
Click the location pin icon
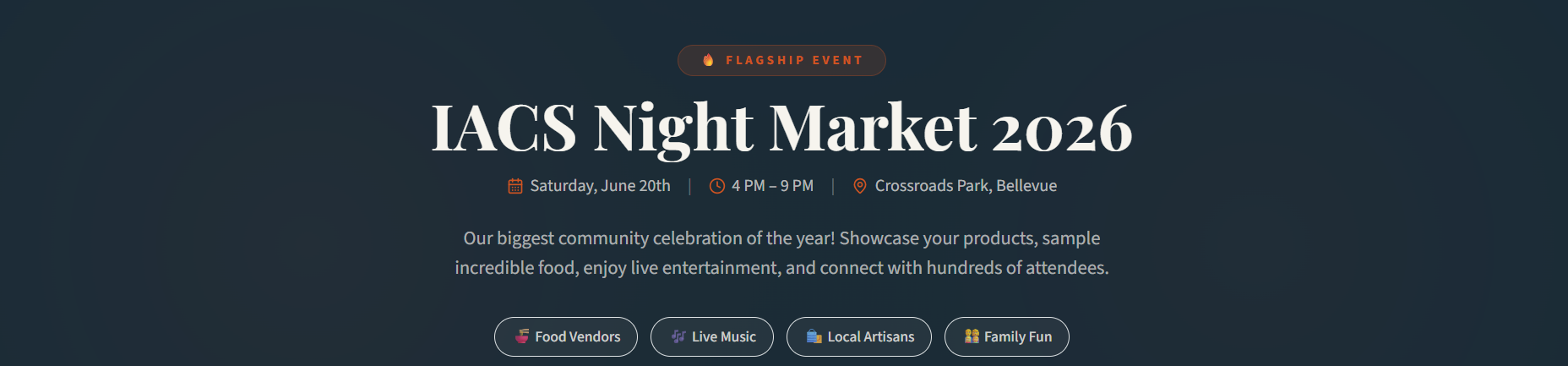point(860,186)
